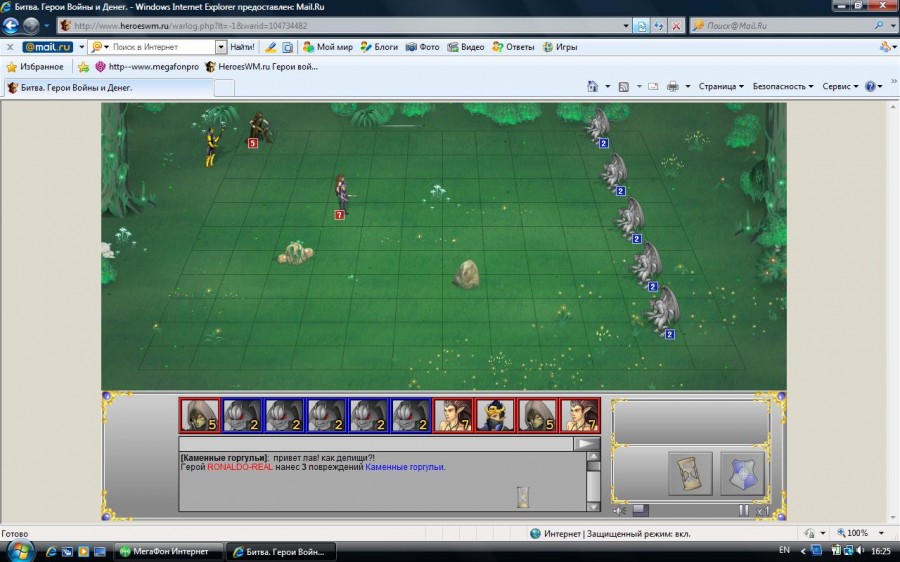Open search provider dropdown arrow
Viewport: 900px width, 562px height.
point(893,26)
